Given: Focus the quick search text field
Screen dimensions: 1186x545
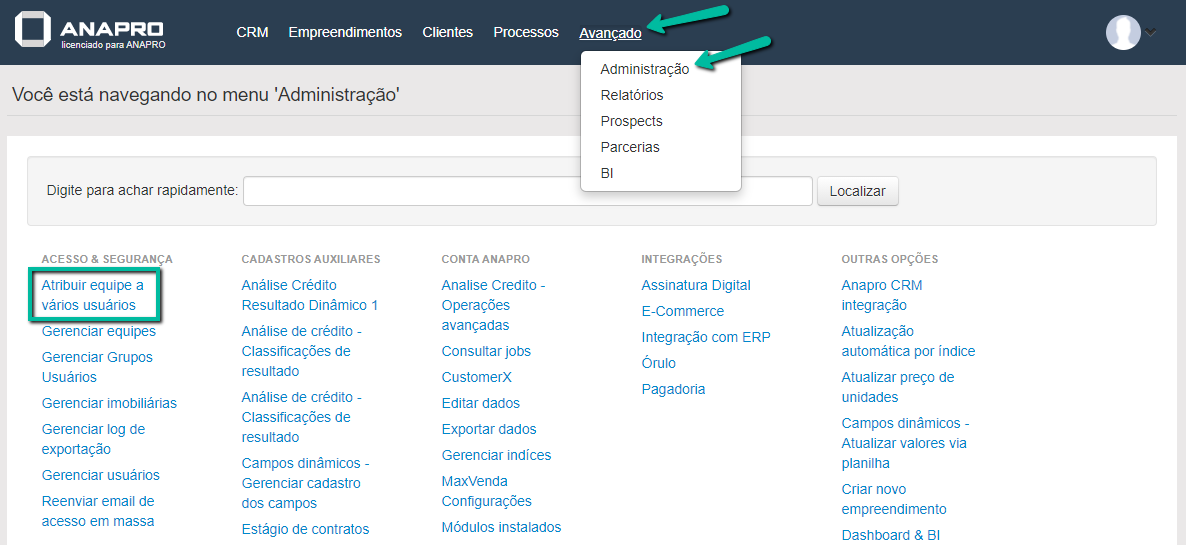Looking at the screenshot, I should point(527,191).
